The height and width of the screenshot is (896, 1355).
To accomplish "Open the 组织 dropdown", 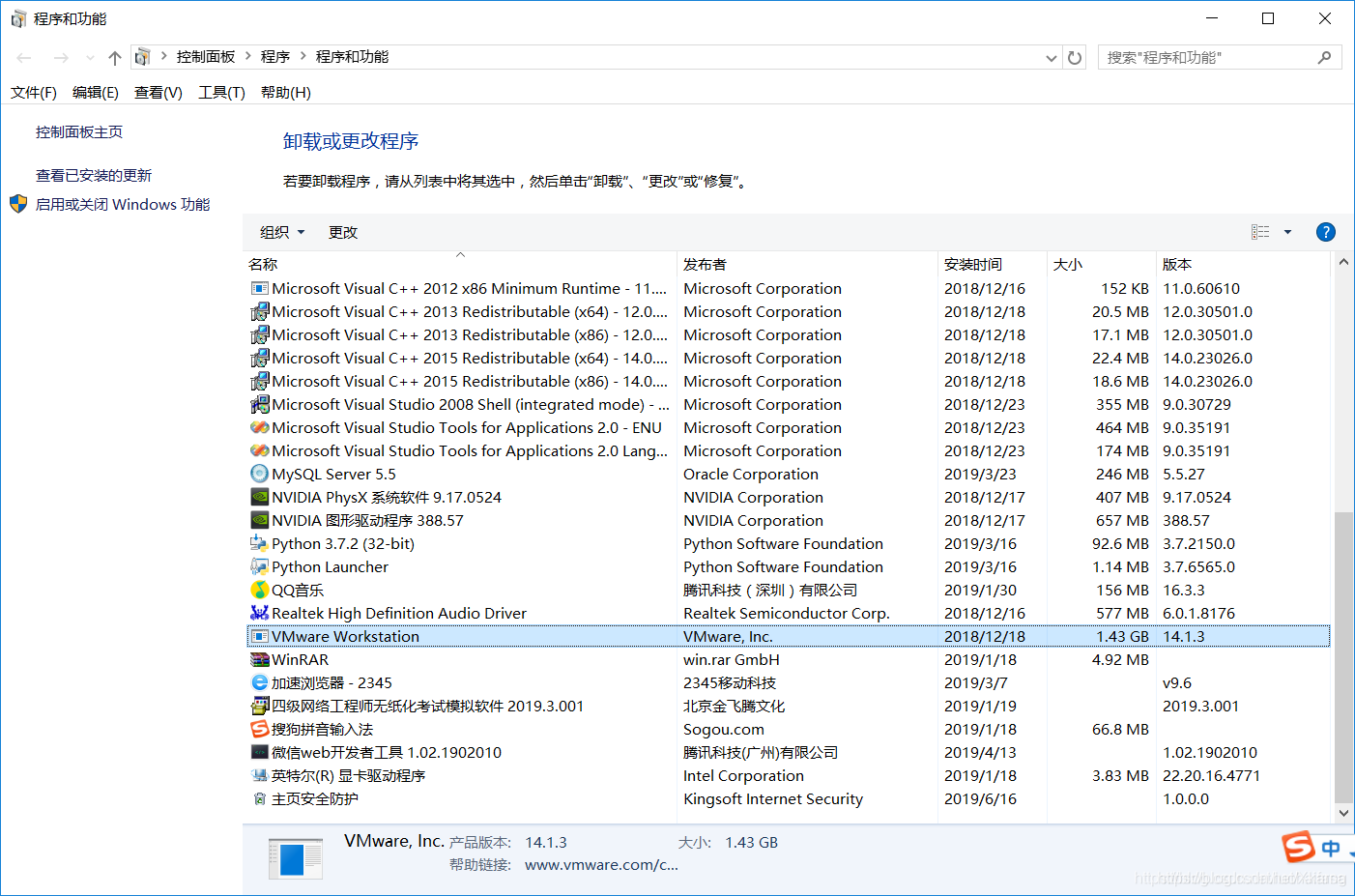I will [x=282, y=232].
